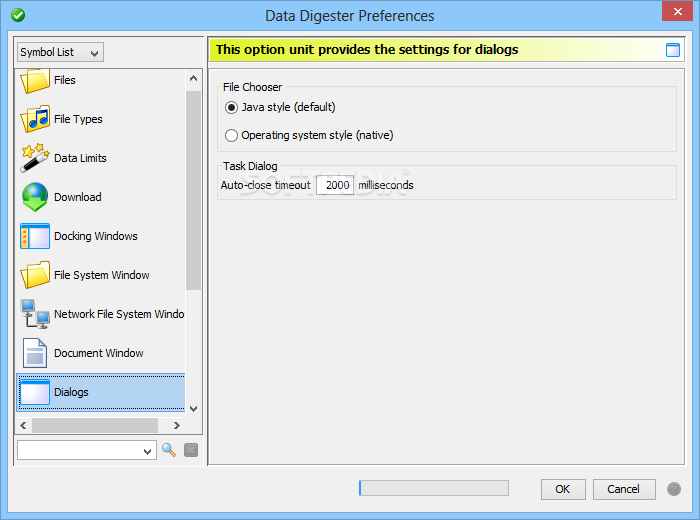The height and width of the screenshot is (520, 700).
Task: Click the scroll down arrow of the list
Action: 193,408
